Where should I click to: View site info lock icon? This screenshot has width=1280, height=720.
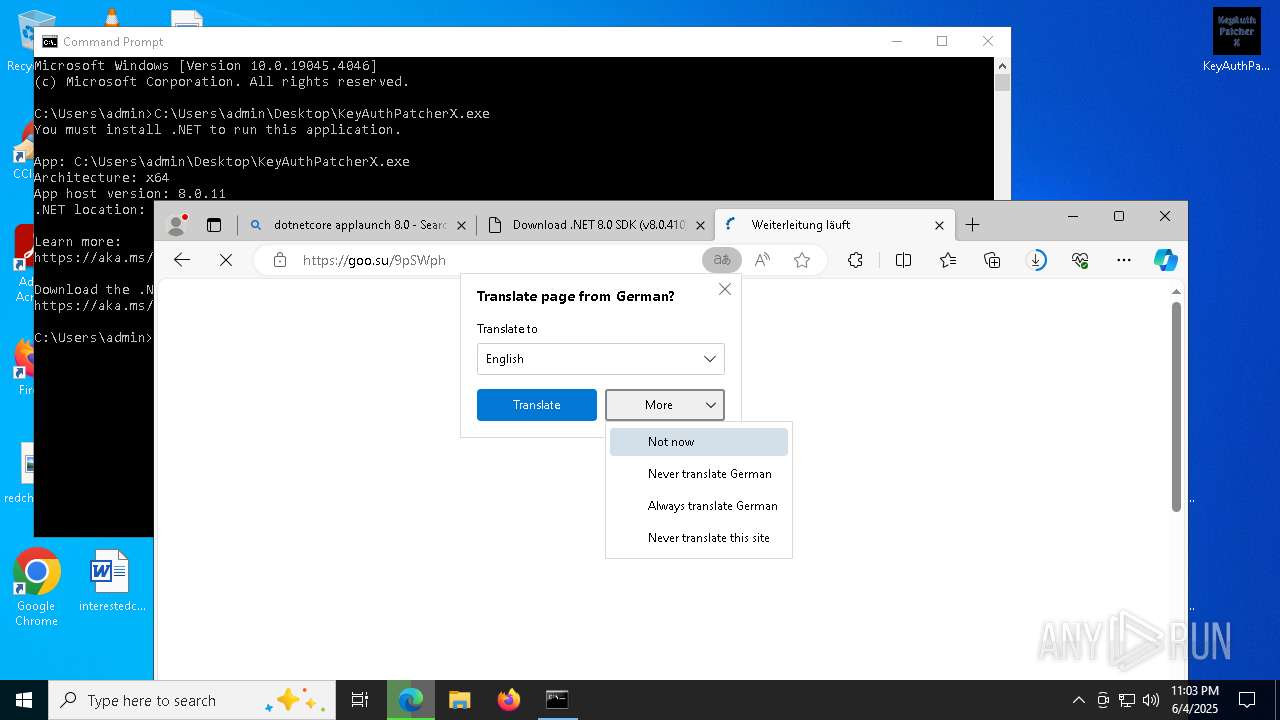pos(280,260)
